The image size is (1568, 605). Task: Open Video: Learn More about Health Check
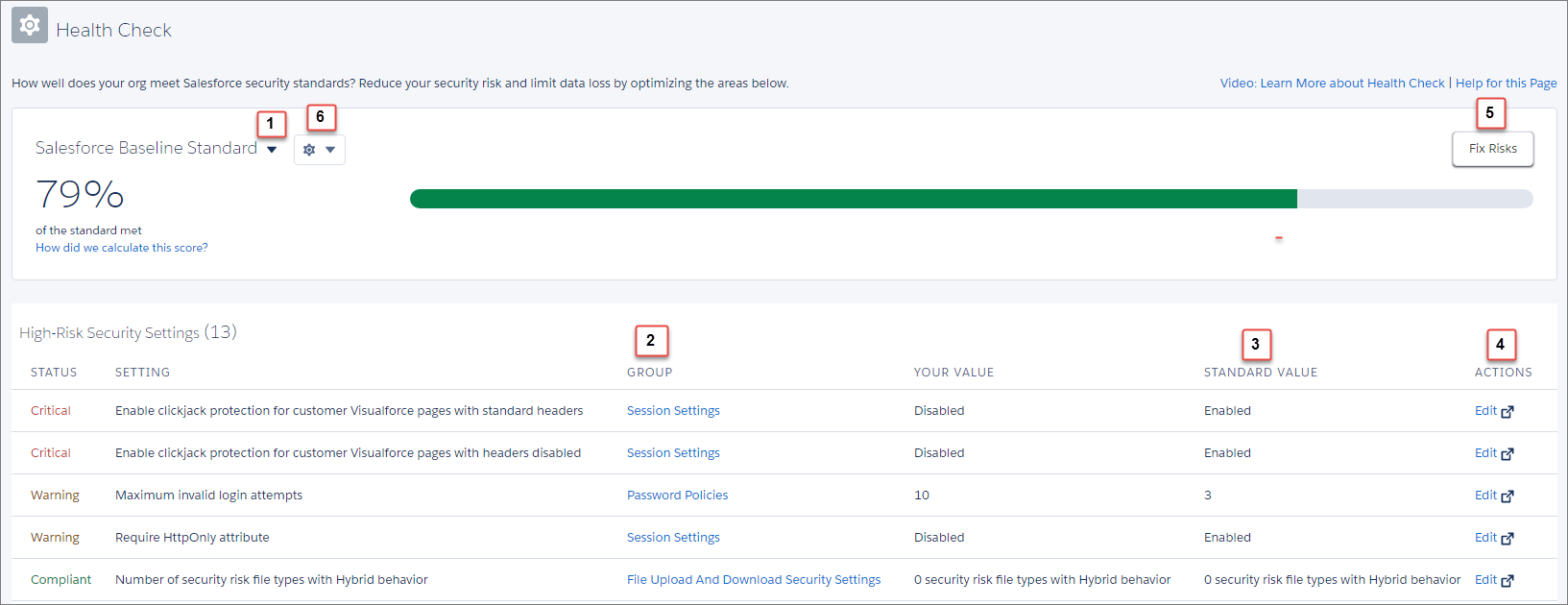[x=1332, y=84]
